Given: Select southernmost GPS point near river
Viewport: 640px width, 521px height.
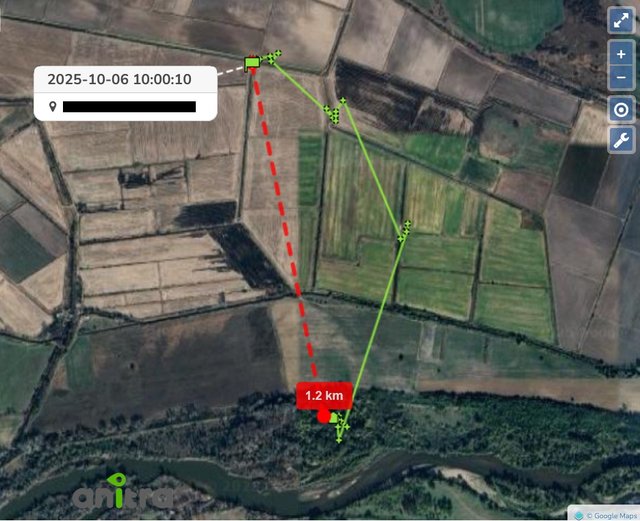Looking at the screenshot, I should tap(339, 440).
